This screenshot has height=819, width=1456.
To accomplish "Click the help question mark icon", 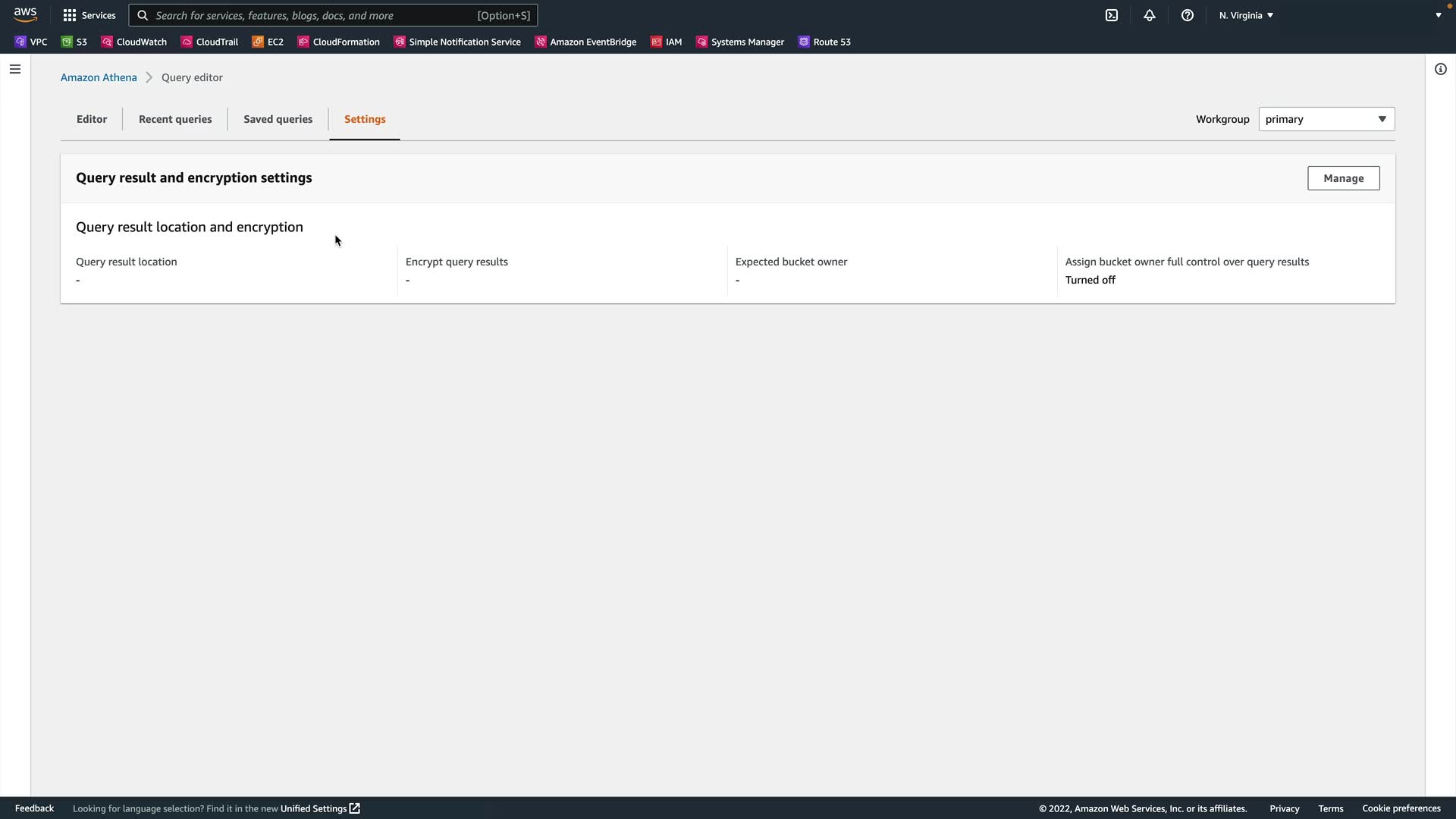I will [x=1188, y=15].
